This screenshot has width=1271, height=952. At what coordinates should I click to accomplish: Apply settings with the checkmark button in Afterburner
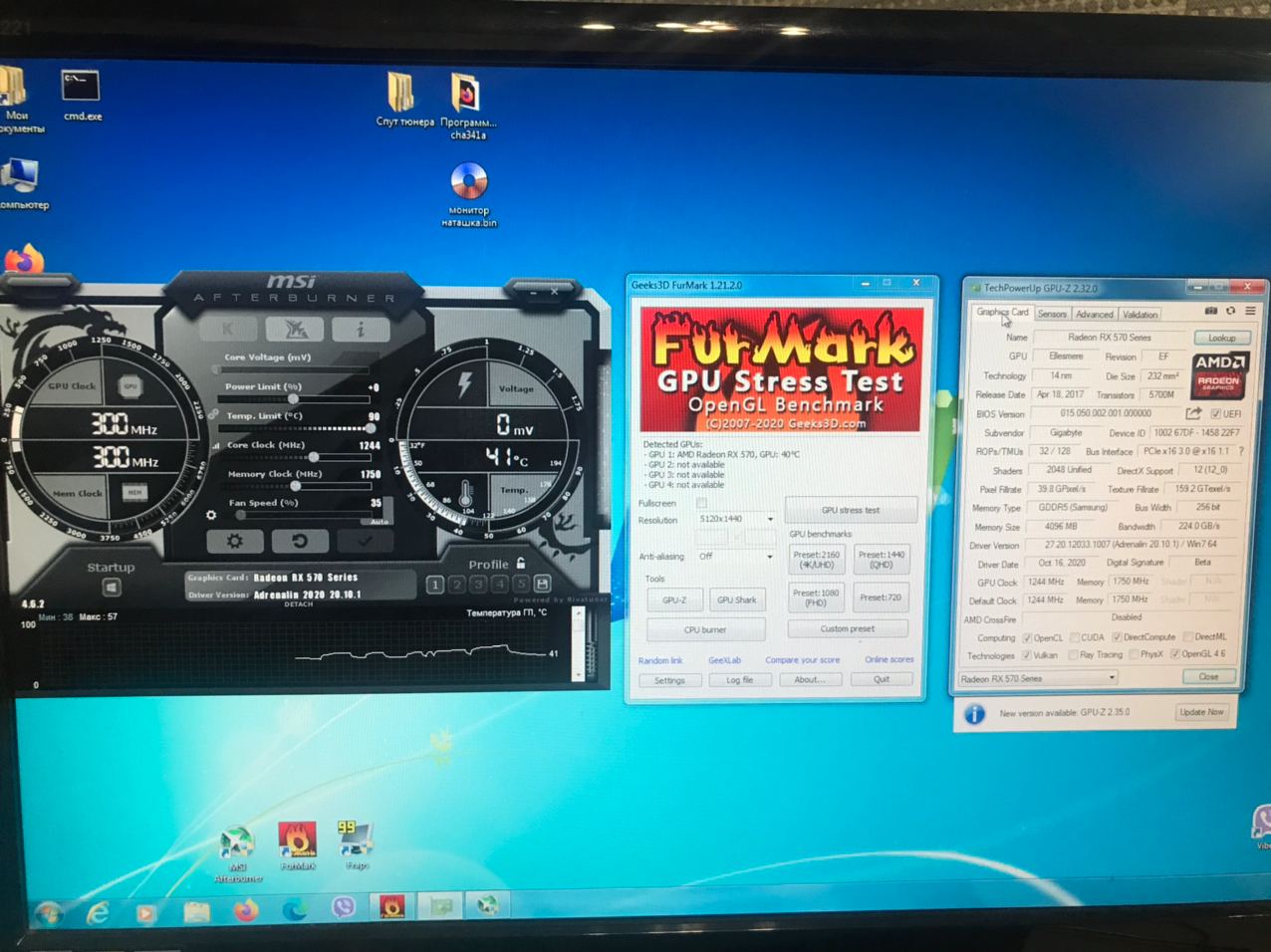(365, 541)
